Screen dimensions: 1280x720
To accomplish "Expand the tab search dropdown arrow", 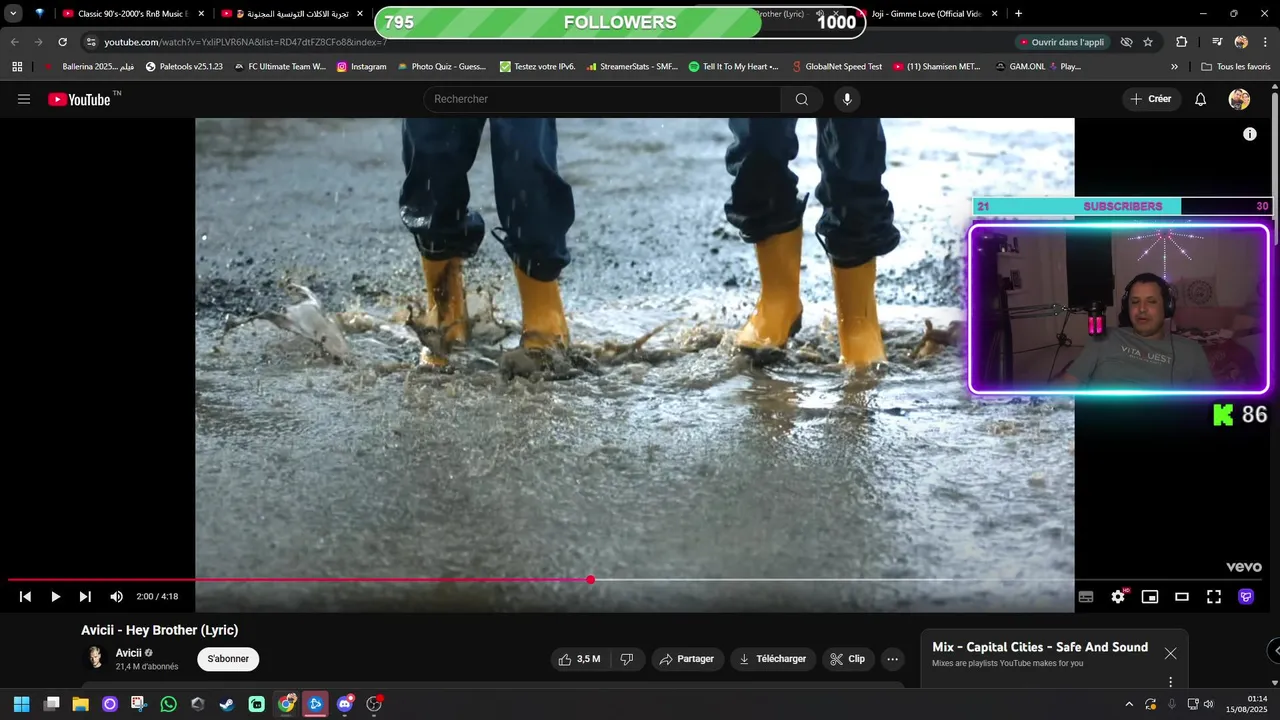I will (x=13, y=14).
